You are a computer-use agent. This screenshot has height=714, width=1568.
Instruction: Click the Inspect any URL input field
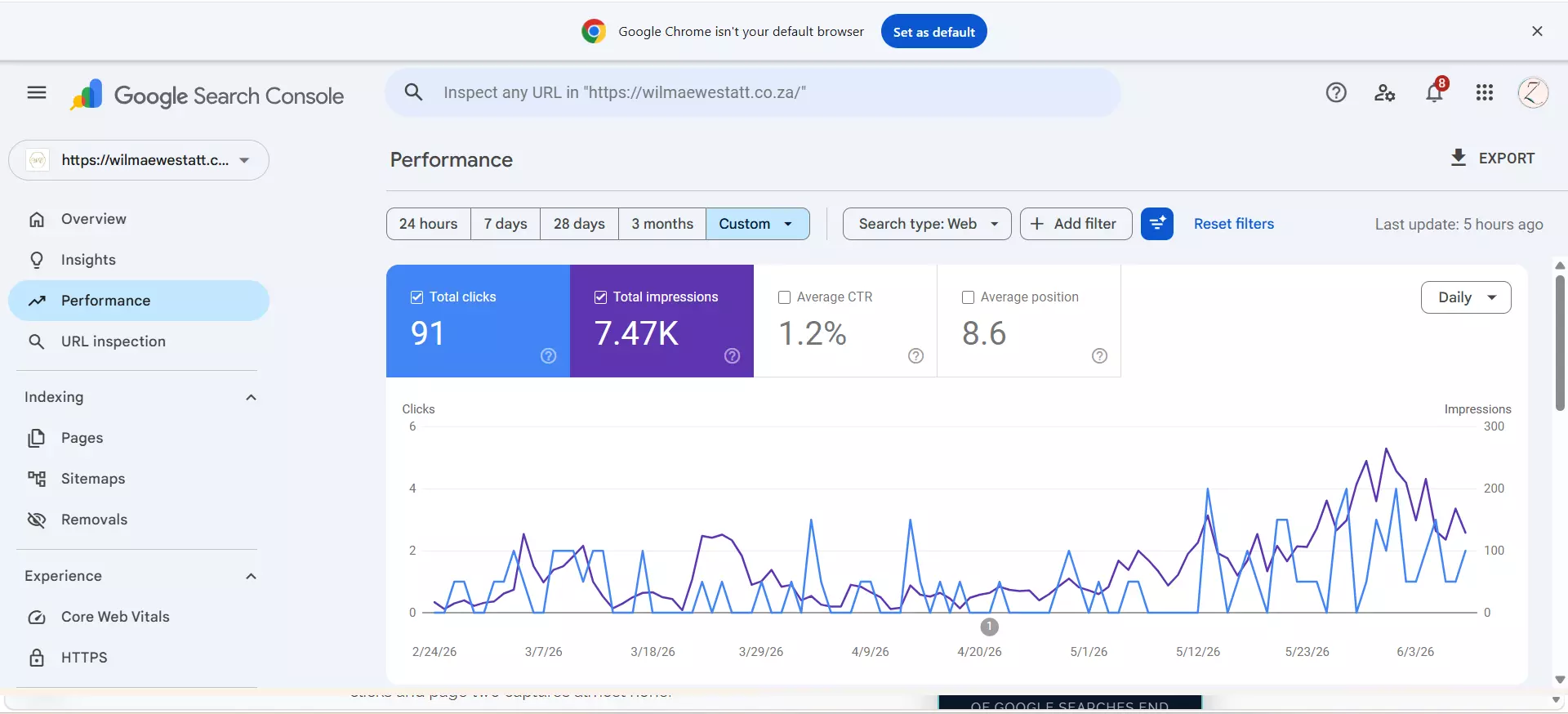click(752, 92)
